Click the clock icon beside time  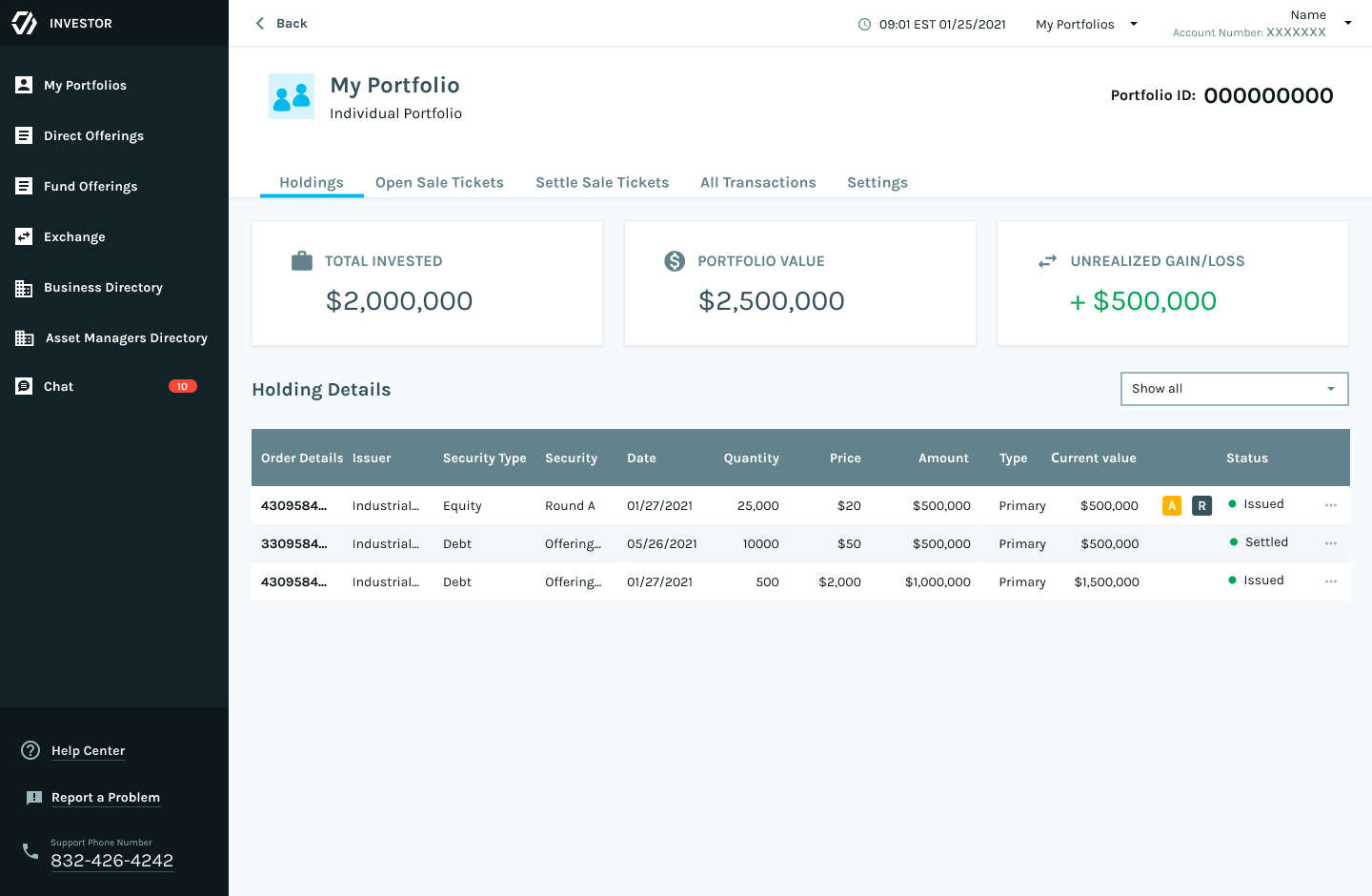(864, 24)
